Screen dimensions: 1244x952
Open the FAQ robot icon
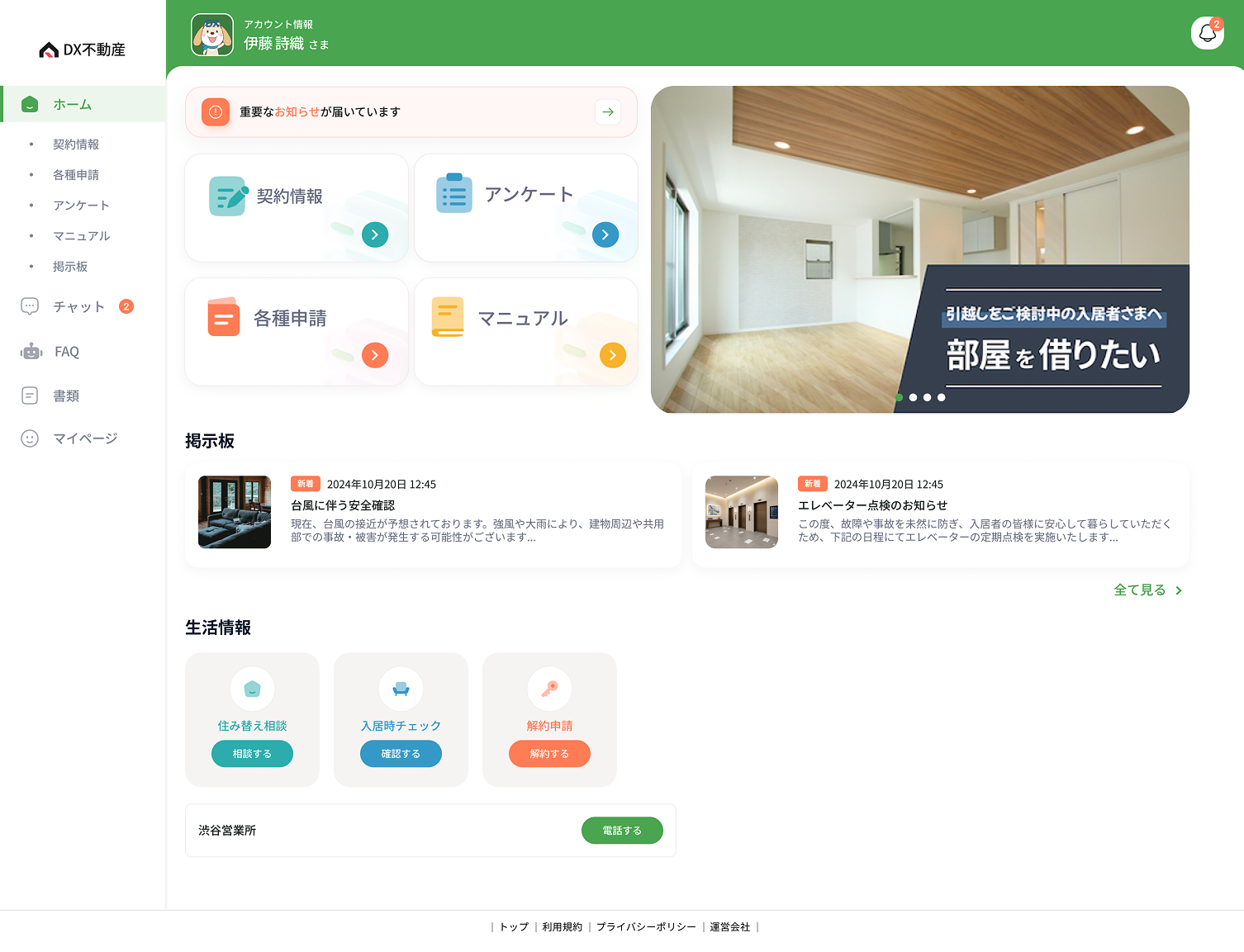click(x=31, y=352)
